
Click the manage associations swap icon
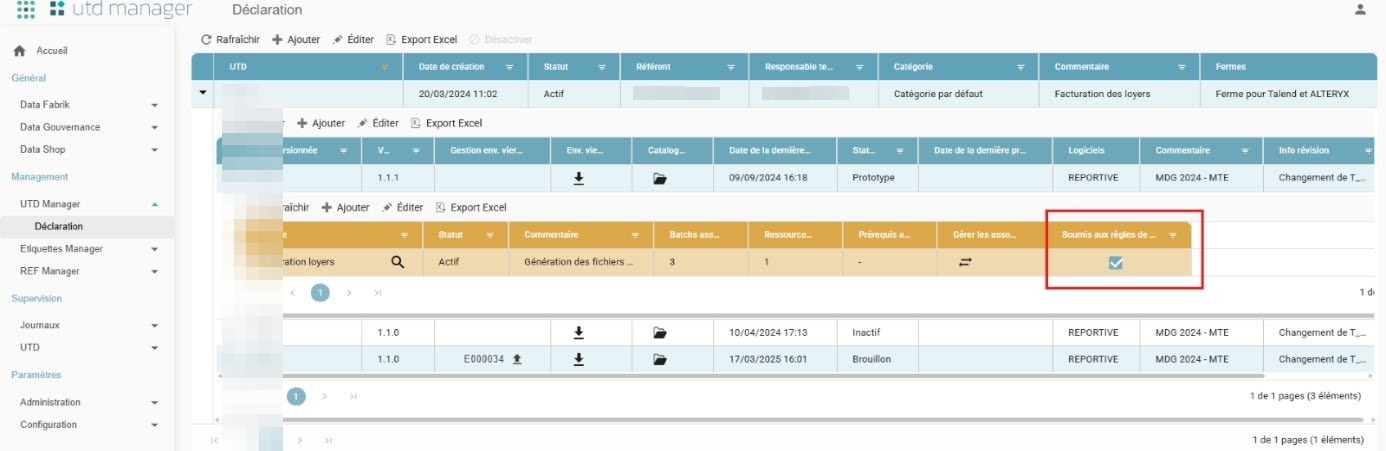966,262
